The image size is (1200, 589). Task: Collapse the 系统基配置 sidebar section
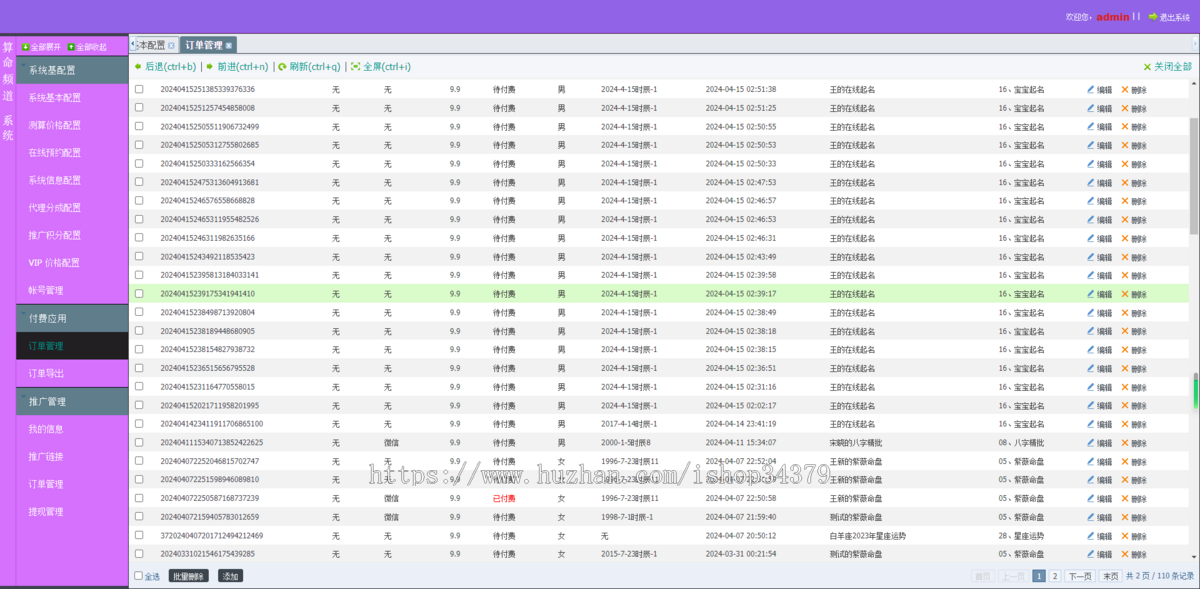tap(72, 71)
